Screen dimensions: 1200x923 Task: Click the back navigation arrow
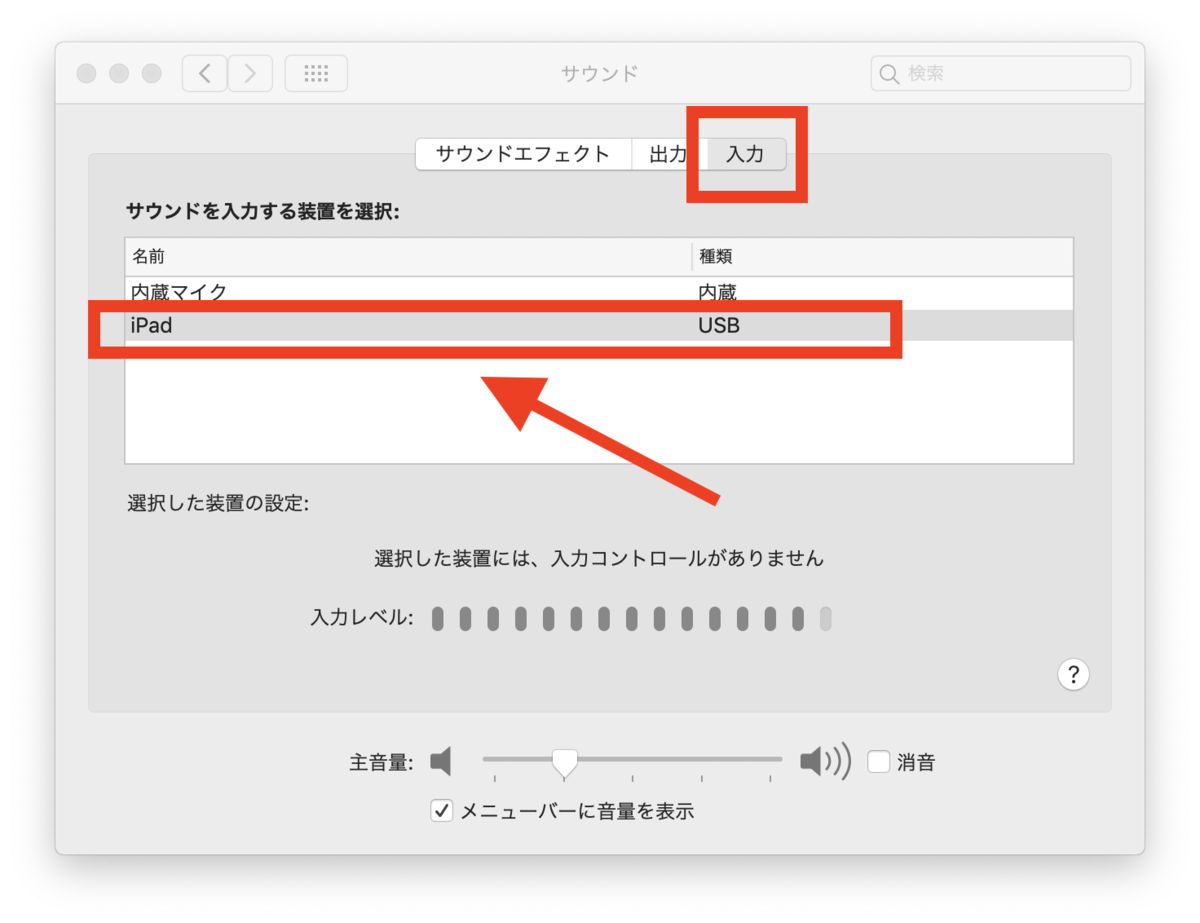203,73
